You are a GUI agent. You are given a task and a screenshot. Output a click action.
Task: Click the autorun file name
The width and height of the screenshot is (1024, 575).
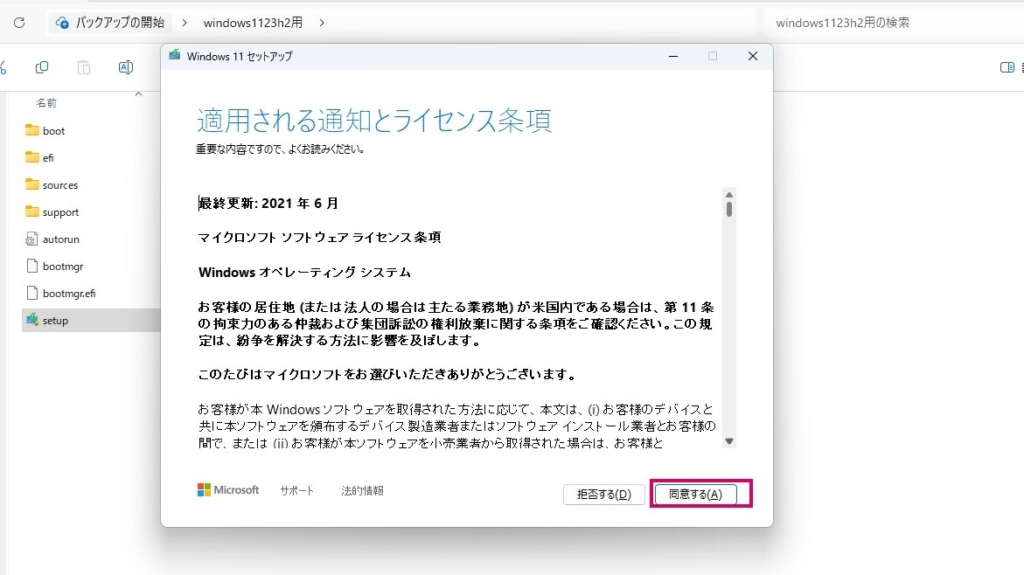point(61,239)
